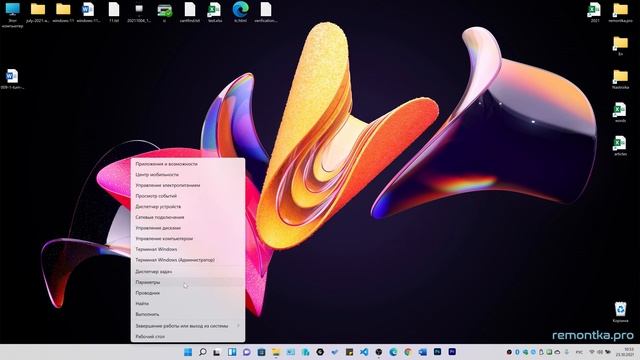Open Приложения и возможности from the context menu

188,164
